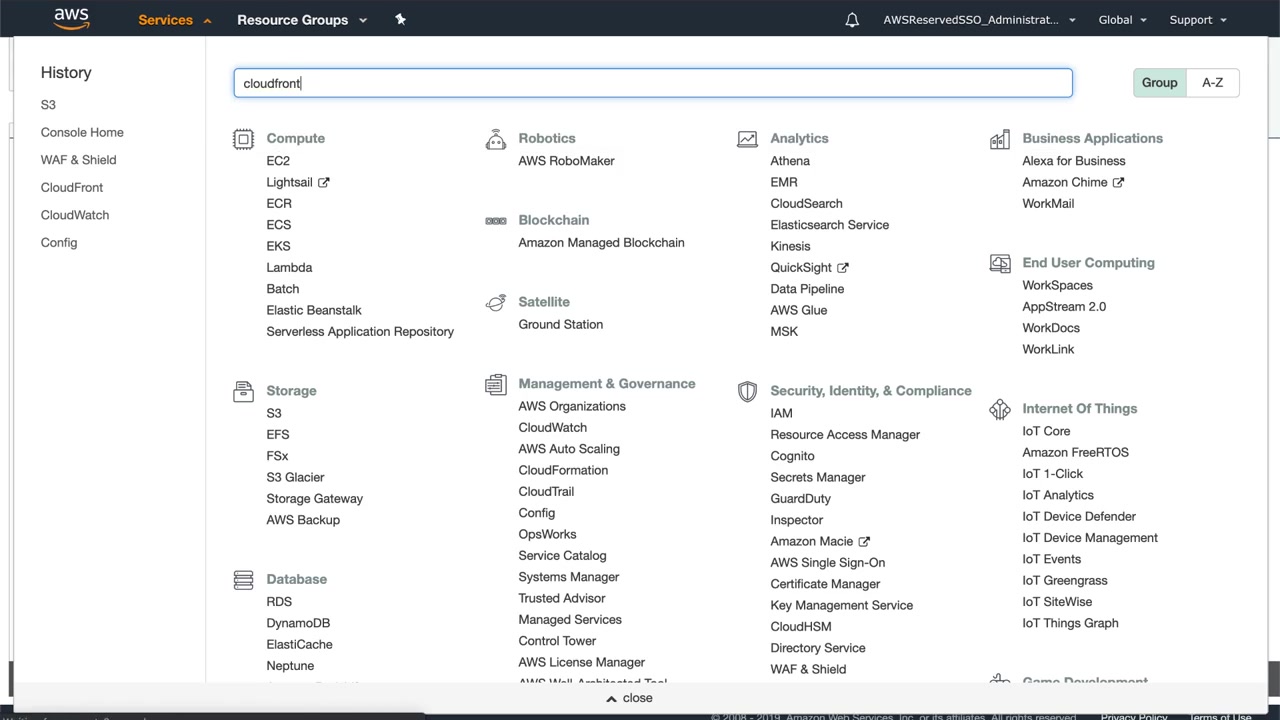This screenshot has height=720, width=1280.
Task: Click the Analytics chart category icon
Action: pos(747,139)
